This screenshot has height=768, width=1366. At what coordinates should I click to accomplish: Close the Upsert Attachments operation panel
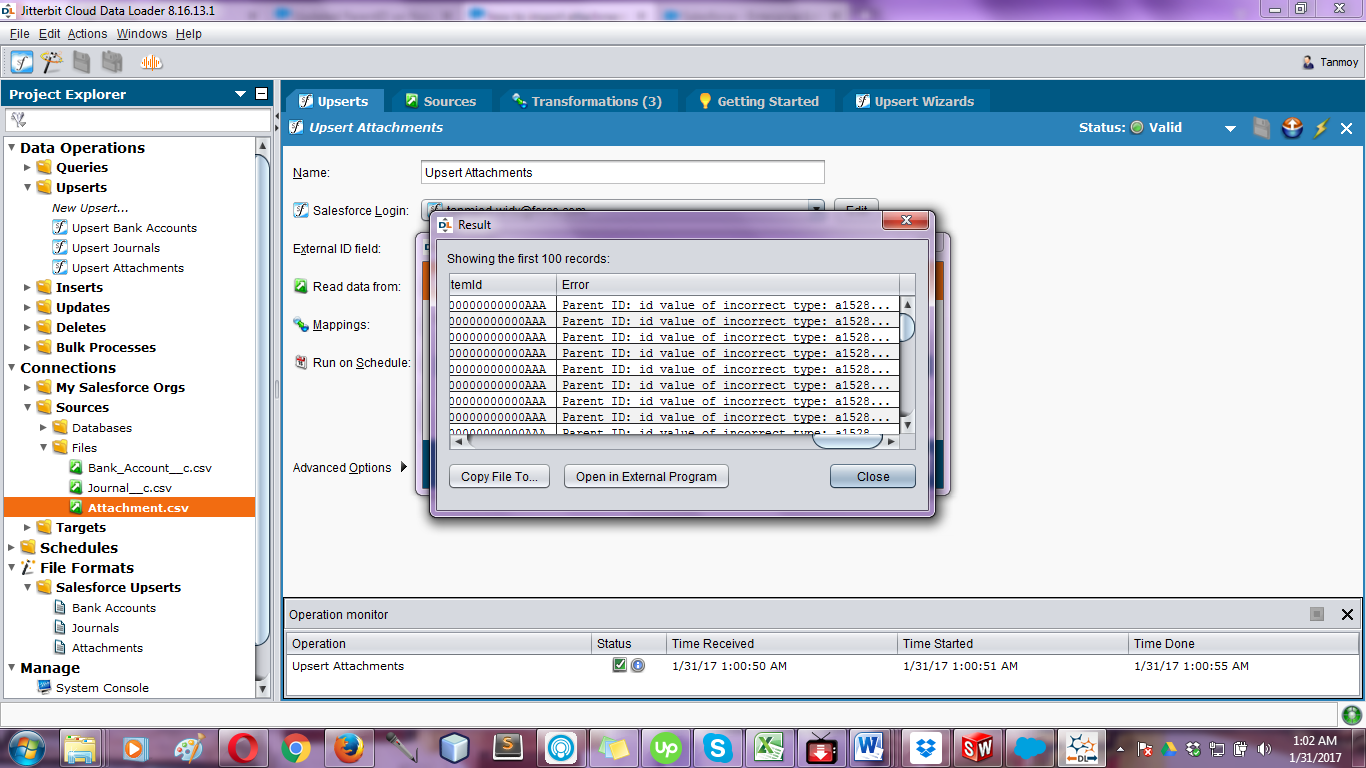tap(1347, 128)
